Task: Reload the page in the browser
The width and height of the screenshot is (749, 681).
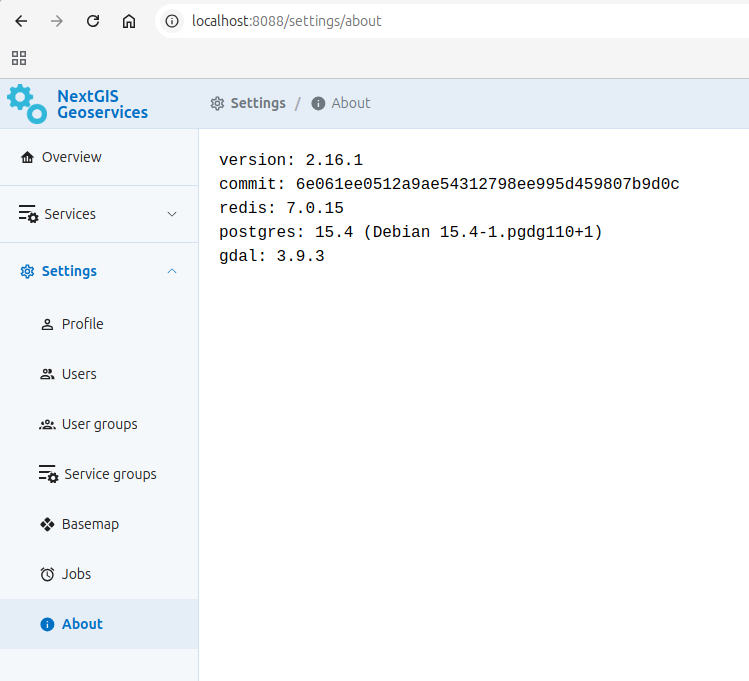Action: coord(93,21)
